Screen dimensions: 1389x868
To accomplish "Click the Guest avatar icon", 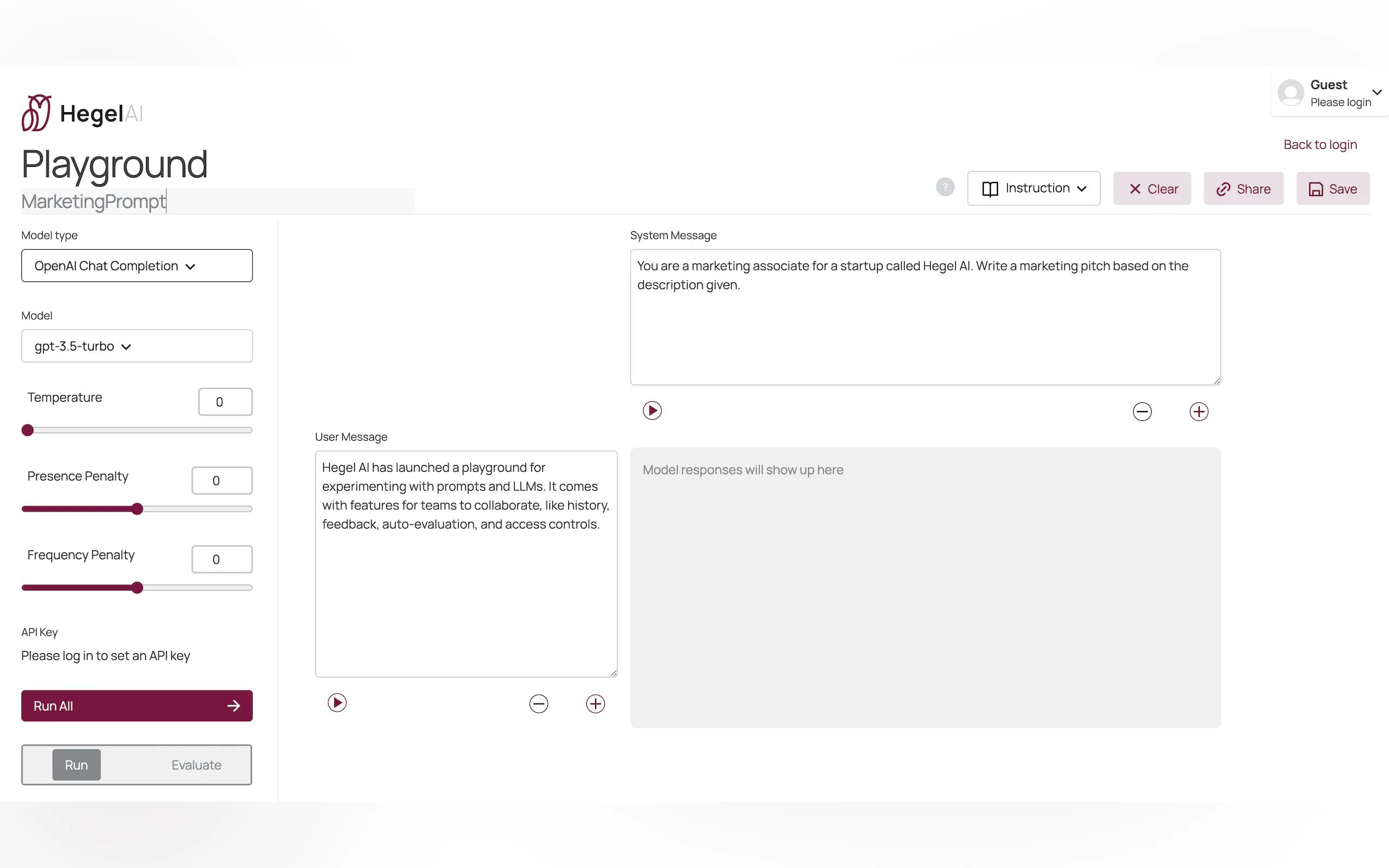I will click(x=1290, y=92).
